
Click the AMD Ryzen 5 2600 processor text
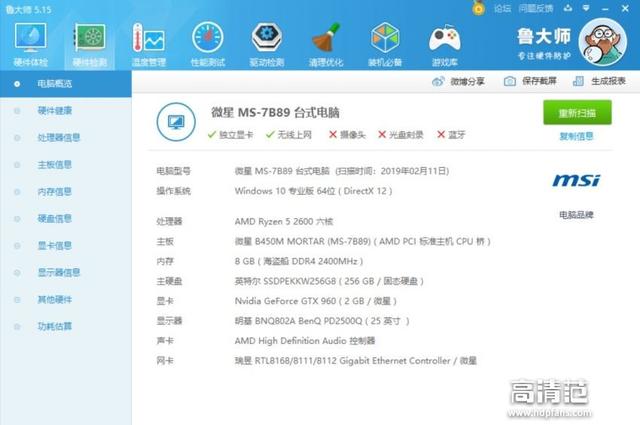(x=284, y=221)
